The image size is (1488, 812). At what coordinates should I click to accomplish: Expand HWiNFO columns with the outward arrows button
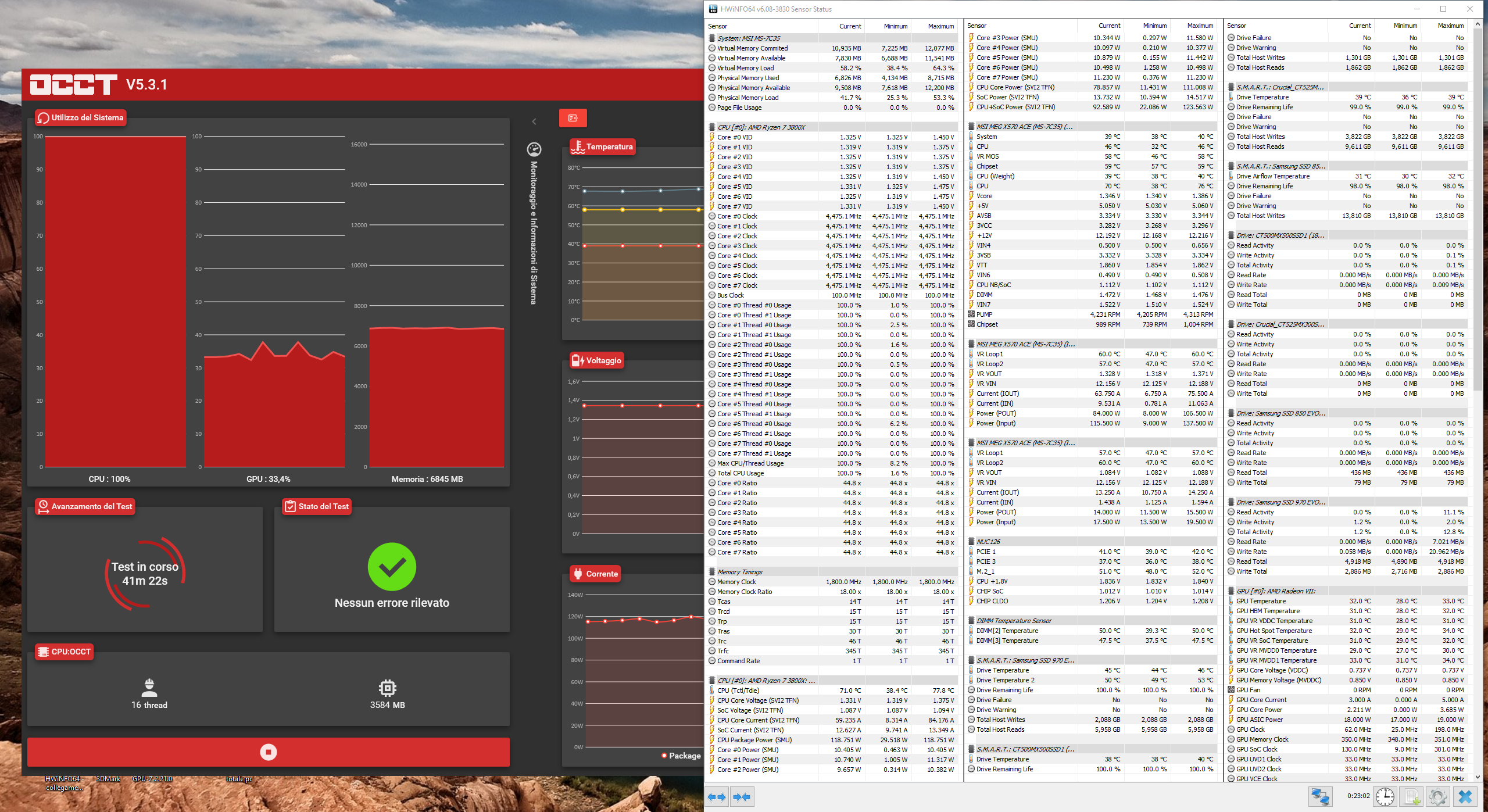[717, 797]
